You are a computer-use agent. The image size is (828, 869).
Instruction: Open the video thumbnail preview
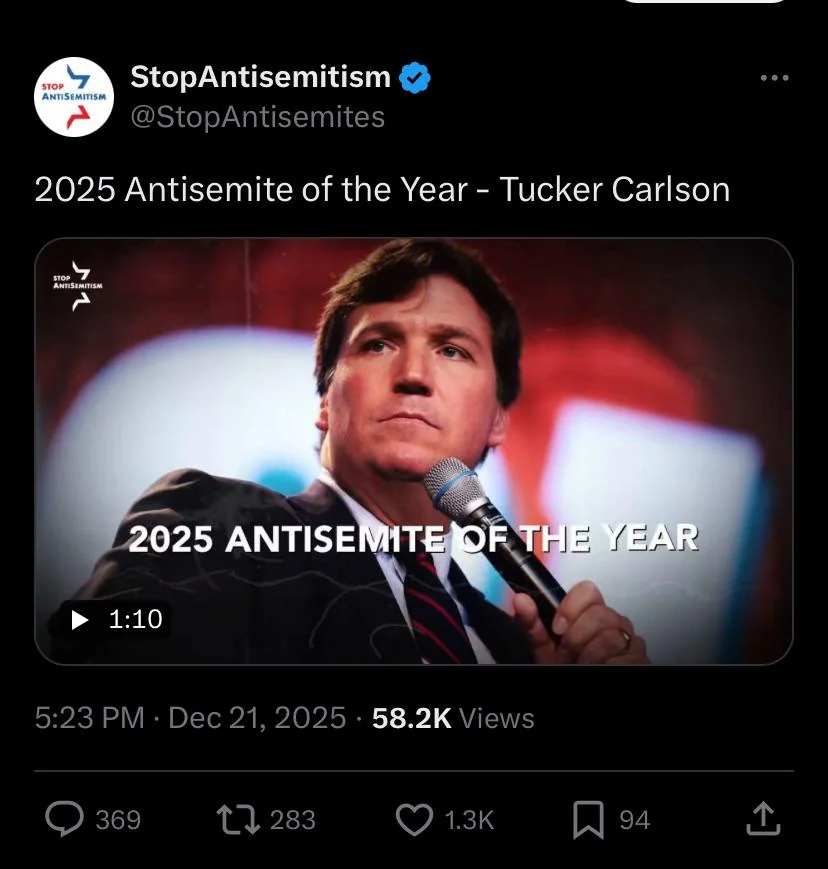(414, 450)
